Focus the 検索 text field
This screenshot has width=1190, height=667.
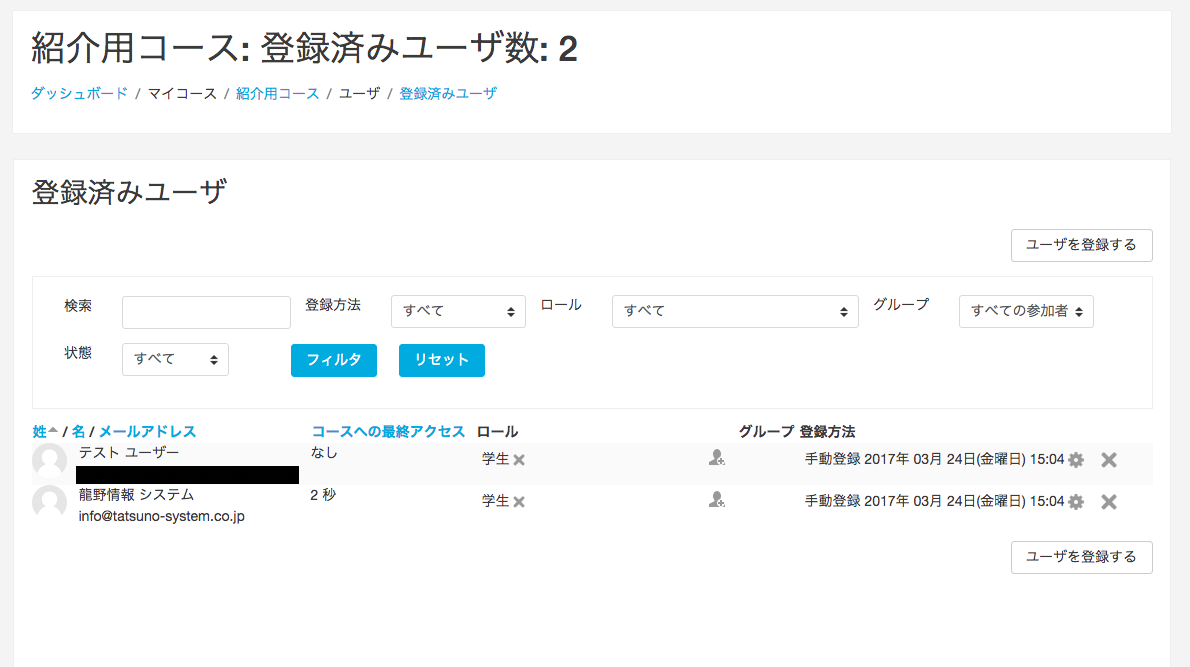click(206, 312)
